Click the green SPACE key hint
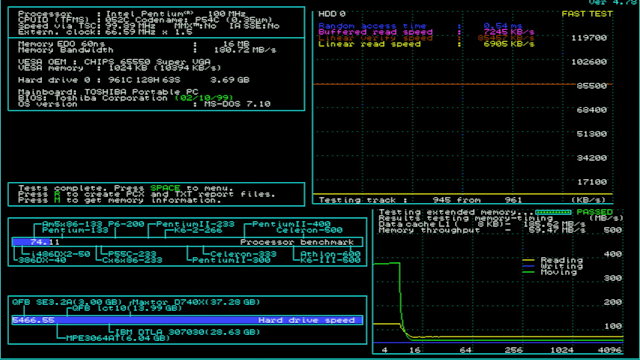 165,188
